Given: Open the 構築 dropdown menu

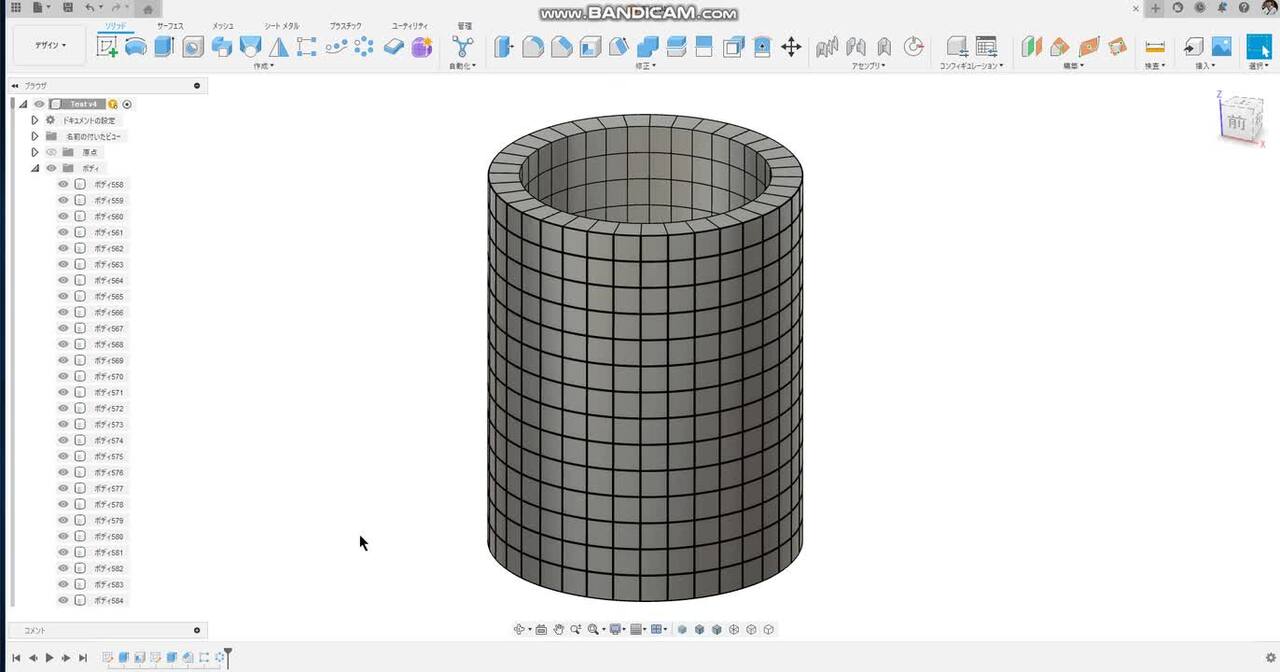Looking at the screenshot, I should [x=1073, y=66].
